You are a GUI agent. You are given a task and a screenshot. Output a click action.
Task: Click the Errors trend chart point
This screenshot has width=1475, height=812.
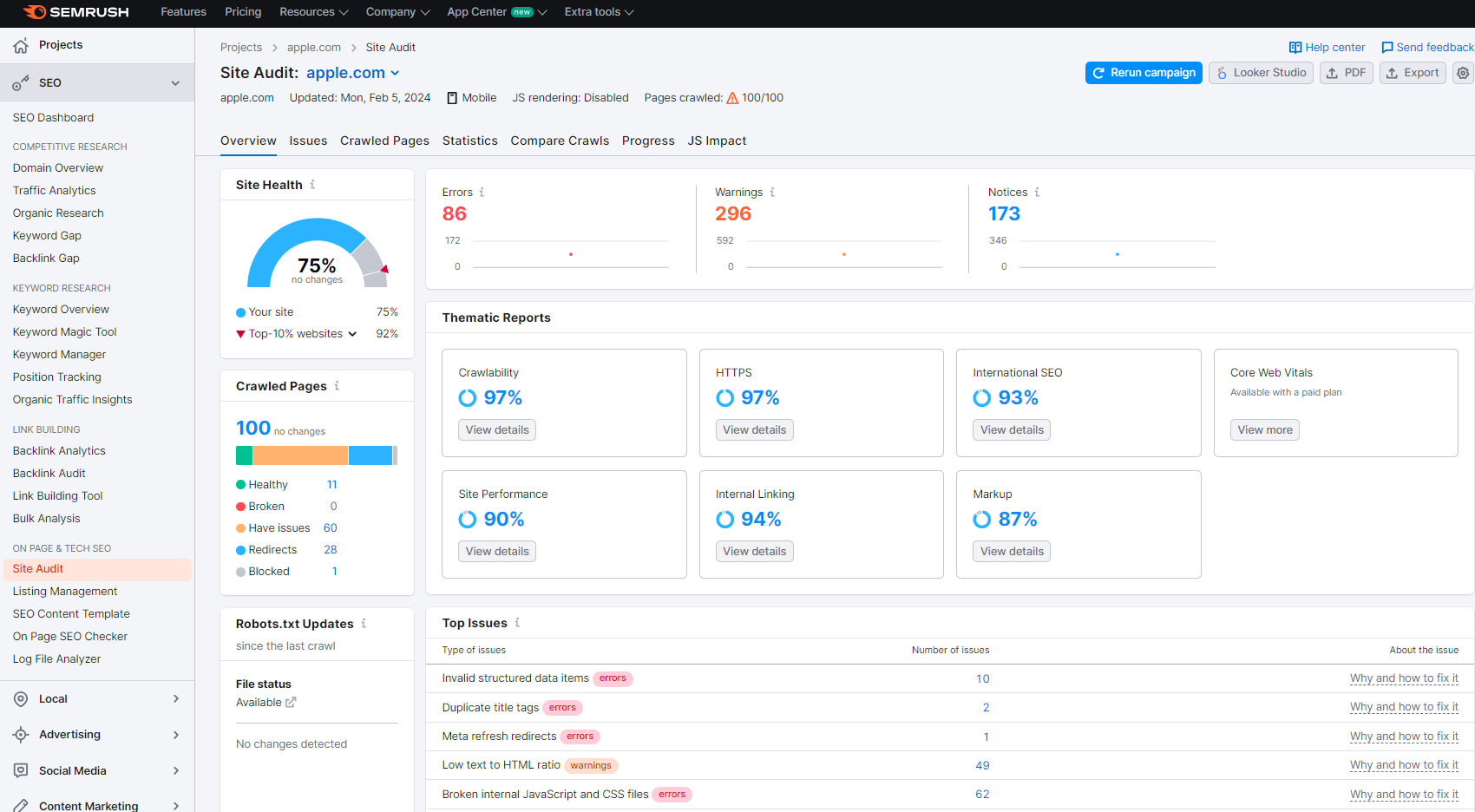tap(571, 254)
